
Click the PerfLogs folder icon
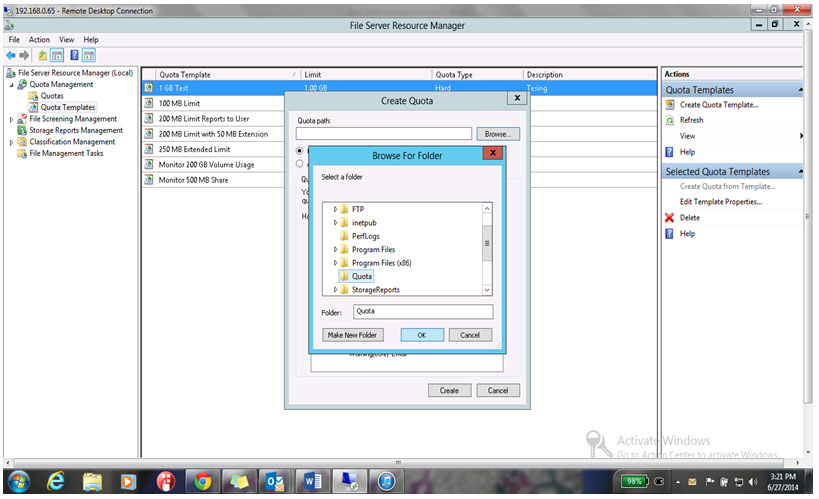click(344, 236)
